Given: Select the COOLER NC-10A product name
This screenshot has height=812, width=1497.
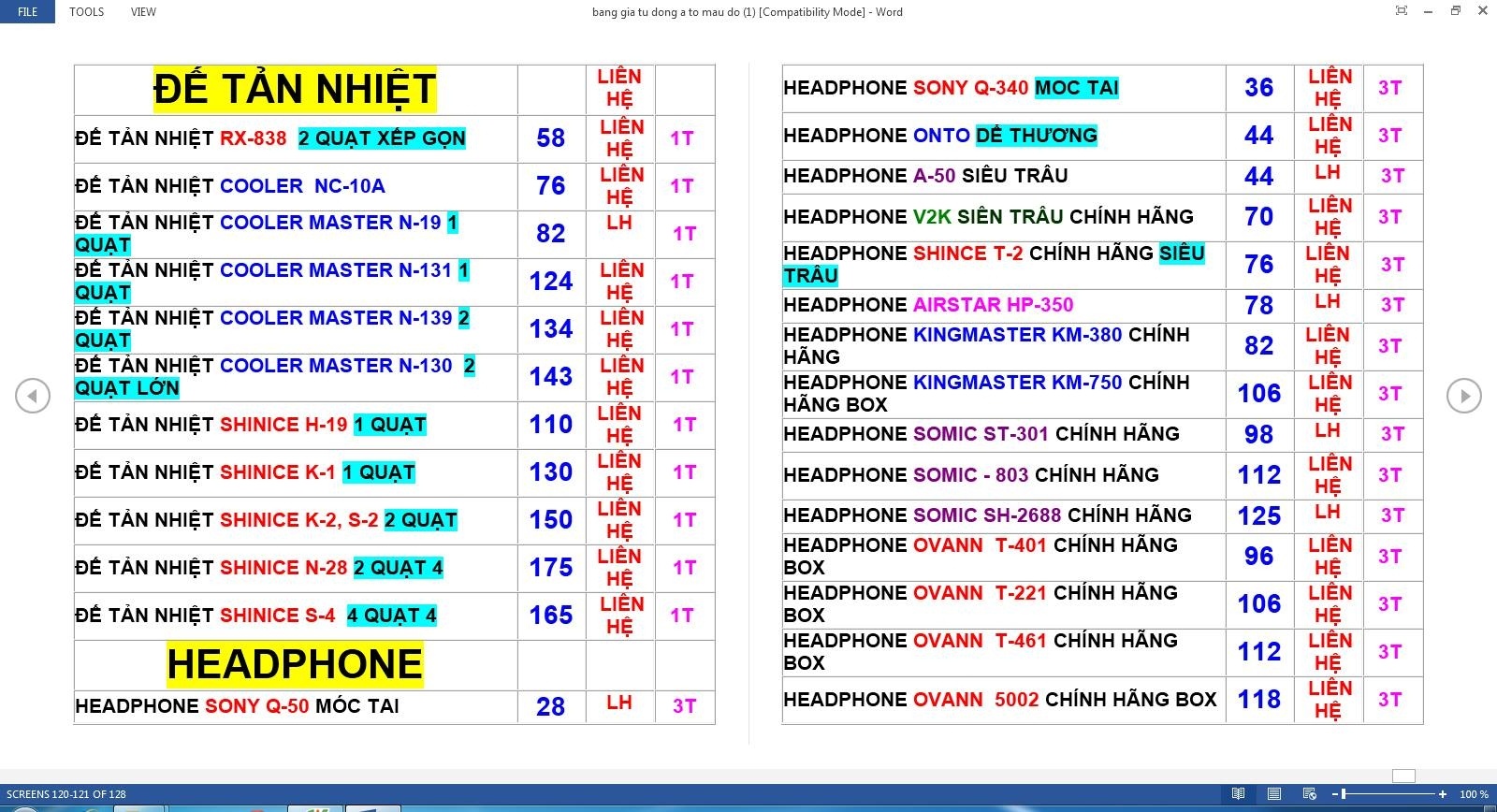Looking at the screenshot, I should 302,186.
